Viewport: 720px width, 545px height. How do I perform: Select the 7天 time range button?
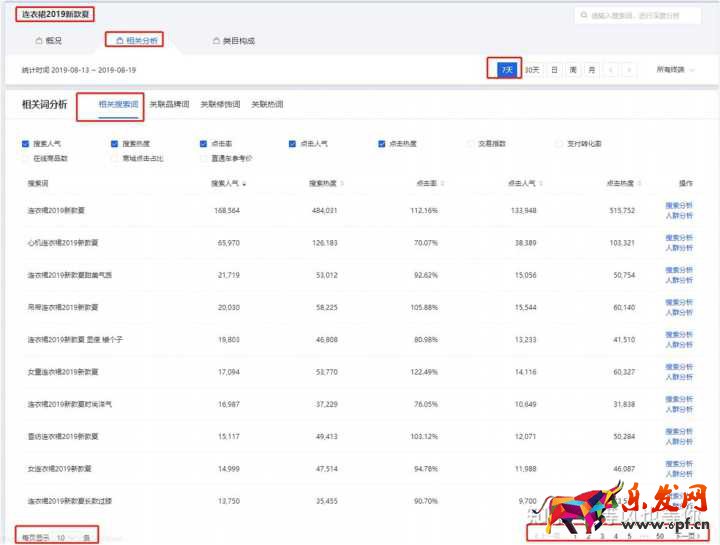click(x=507, y=69)
